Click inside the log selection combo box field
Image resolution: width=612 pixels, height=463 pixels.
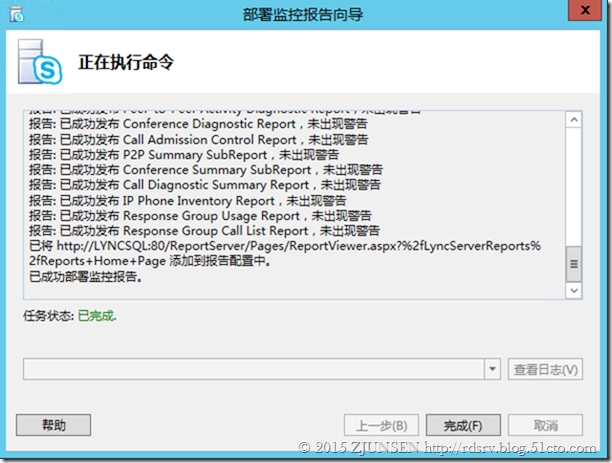tap(254, 369)
